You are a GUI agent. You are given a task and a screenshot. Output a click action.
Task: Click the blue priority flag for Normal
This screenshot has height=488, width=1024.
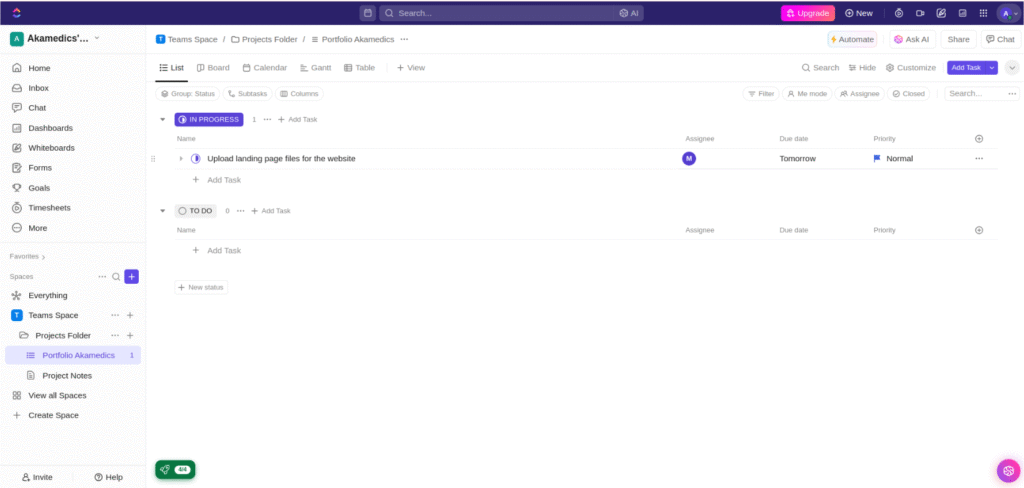(x=877, y=158)
